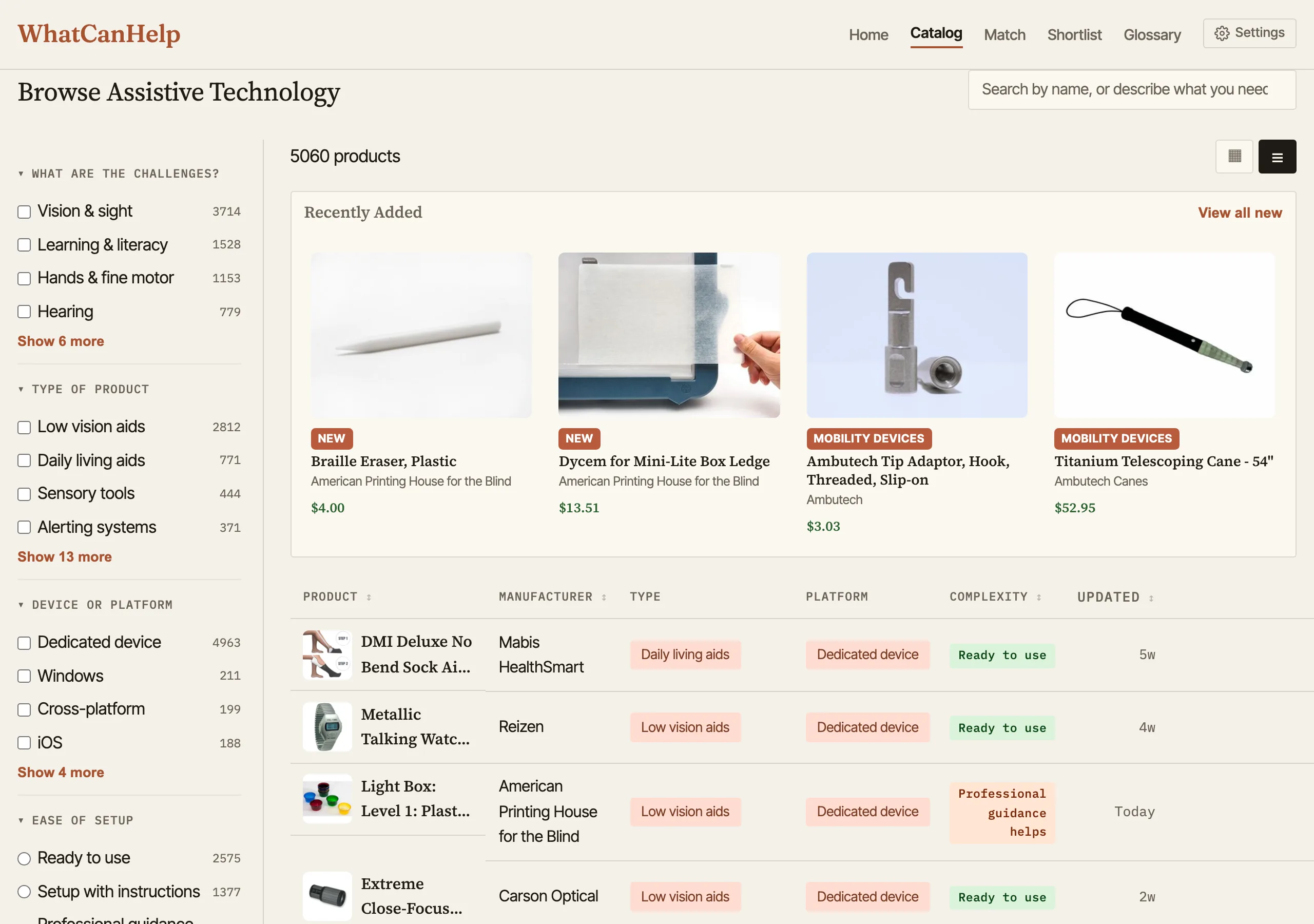This screenshot has height=924, width=1314.
Task: Check the Alerting systems filter
Action: [x=24, y=527]
